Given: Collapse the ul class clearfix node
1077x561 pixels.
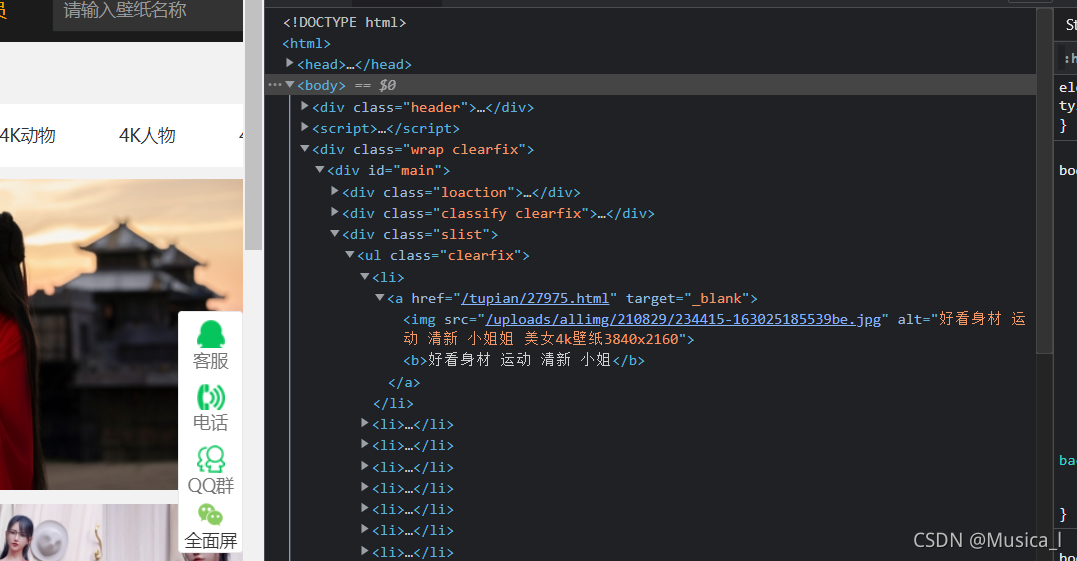Looking at the screenshot, I should (350, 255).
